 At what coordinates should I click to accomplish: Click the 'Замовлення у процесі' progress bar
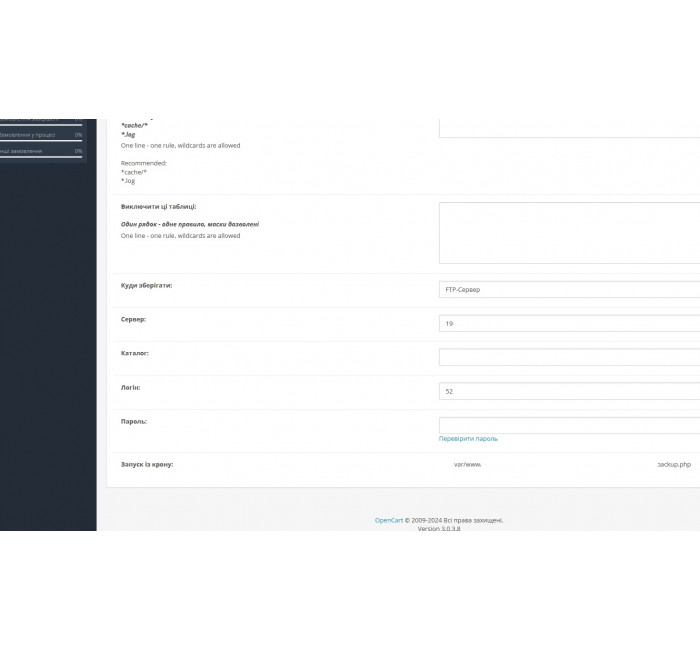pyautogui.click(x=41, y=141)
